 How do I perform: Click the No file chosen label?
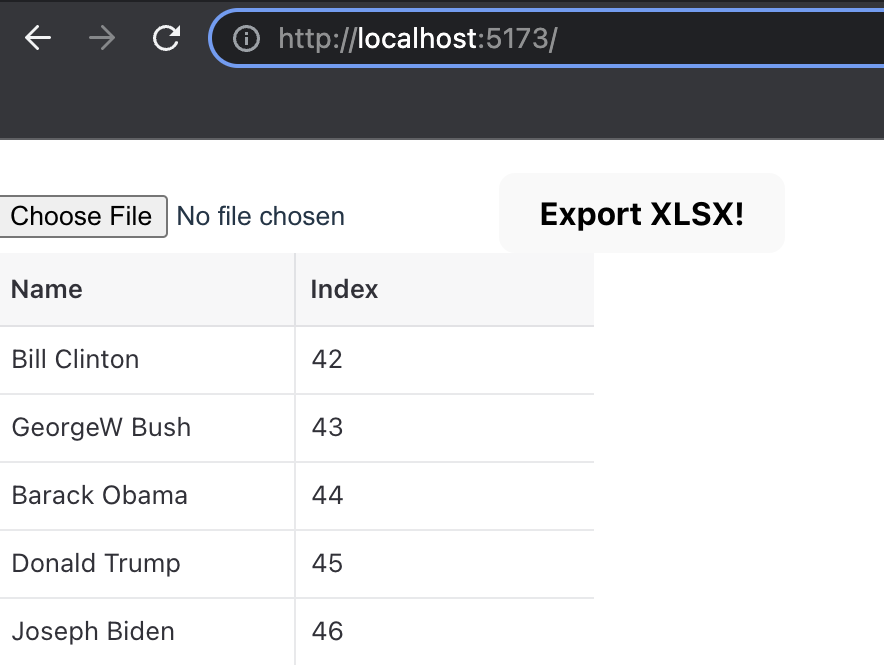tap(260, 216)
